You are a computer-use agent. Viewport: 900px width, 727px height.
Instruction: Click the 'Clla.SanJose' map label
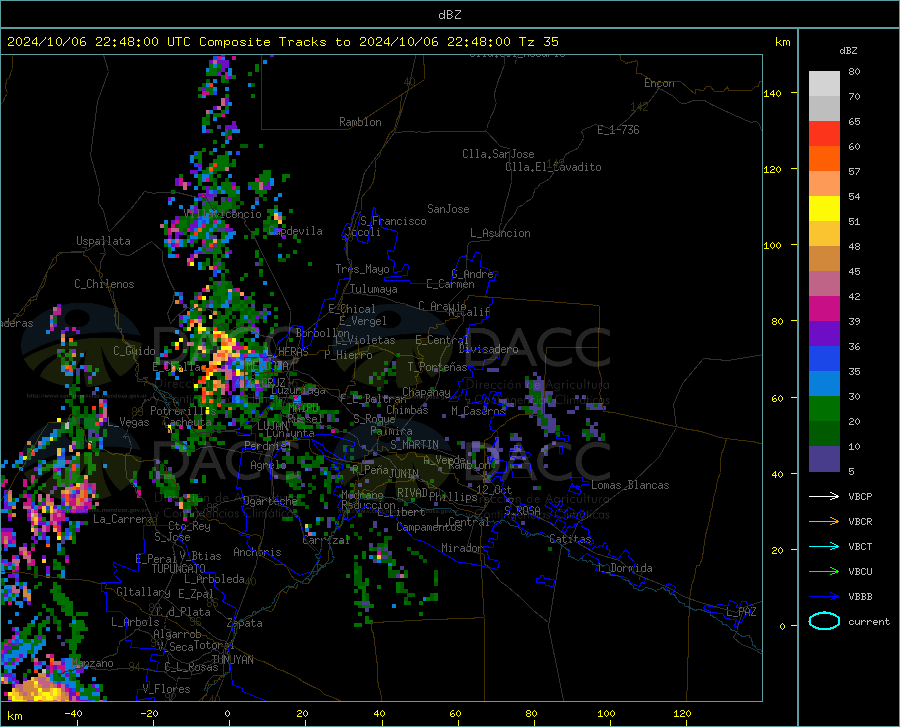[x=498, y=154]
